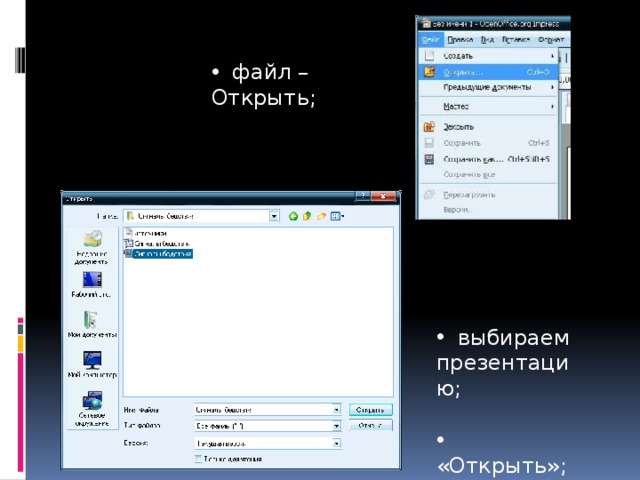Click the Открыть button in Open dialog
Image resolution: width=640 pixels, height=480 pixels.
tap(371, 410)
